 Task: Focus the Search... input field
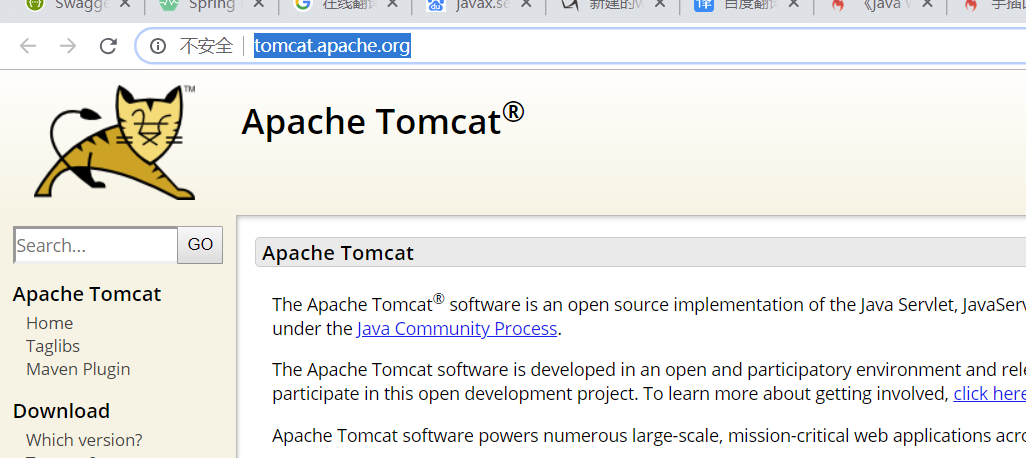pos(96,245)
